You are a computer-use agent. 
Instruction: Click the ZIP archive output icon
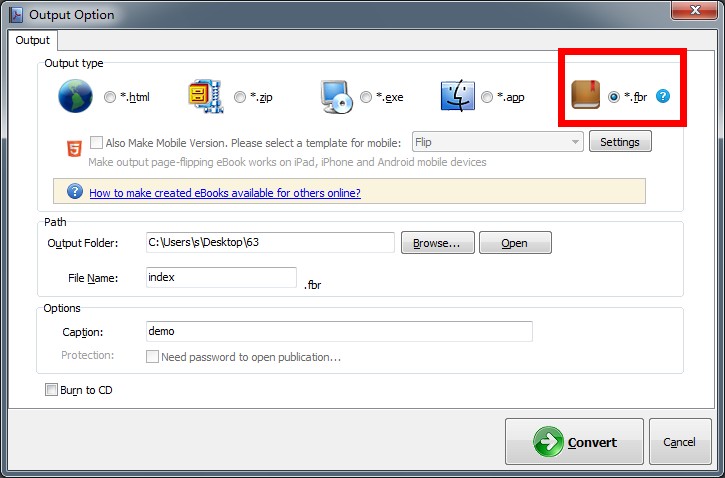point(206,96)
